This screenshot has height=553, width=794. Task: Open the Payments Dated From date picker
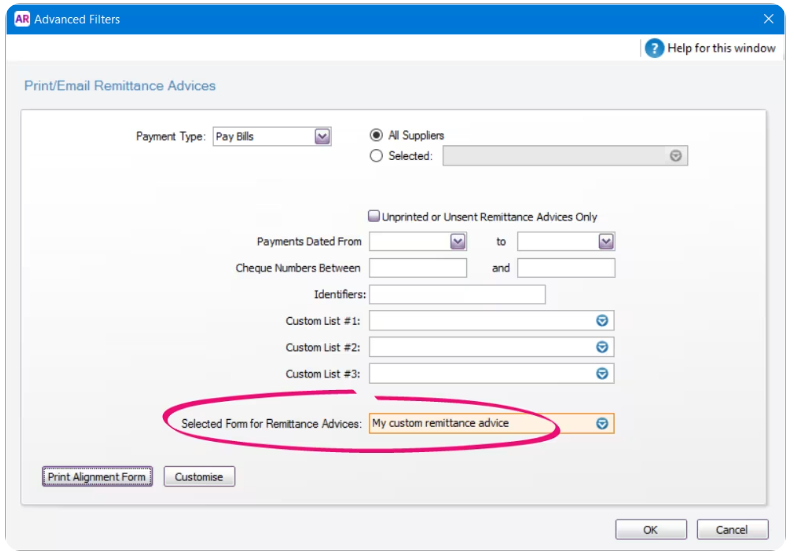click(x=457, y=242)
